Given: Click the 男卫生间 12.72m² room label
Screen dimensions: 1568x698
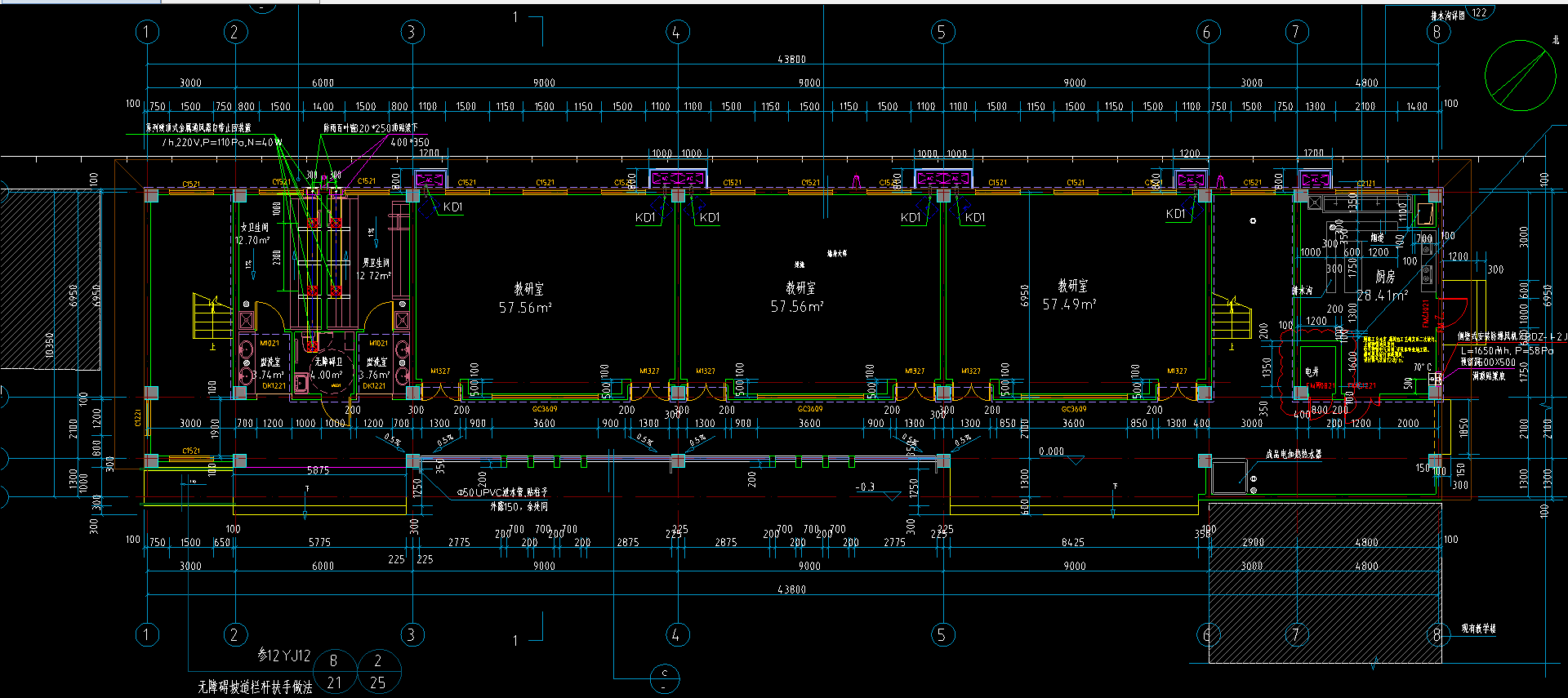Looking at the screenshot, I should 375,269.
